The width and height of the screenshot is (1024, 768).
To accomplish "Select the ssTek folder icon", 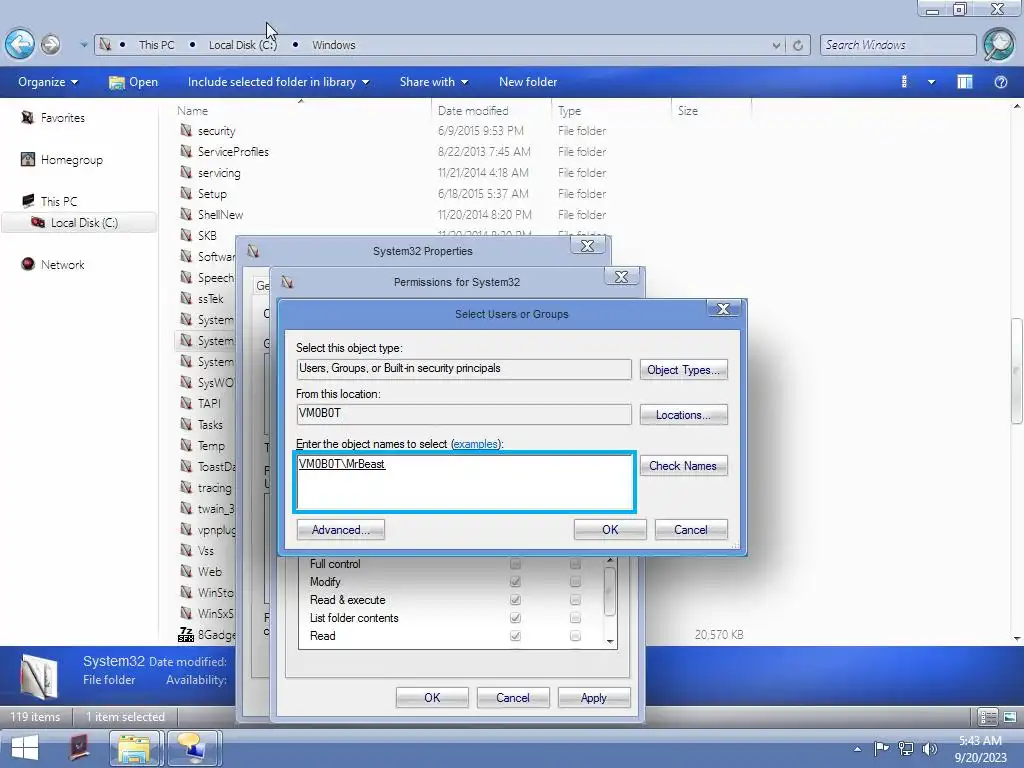I will coord(186,298).
